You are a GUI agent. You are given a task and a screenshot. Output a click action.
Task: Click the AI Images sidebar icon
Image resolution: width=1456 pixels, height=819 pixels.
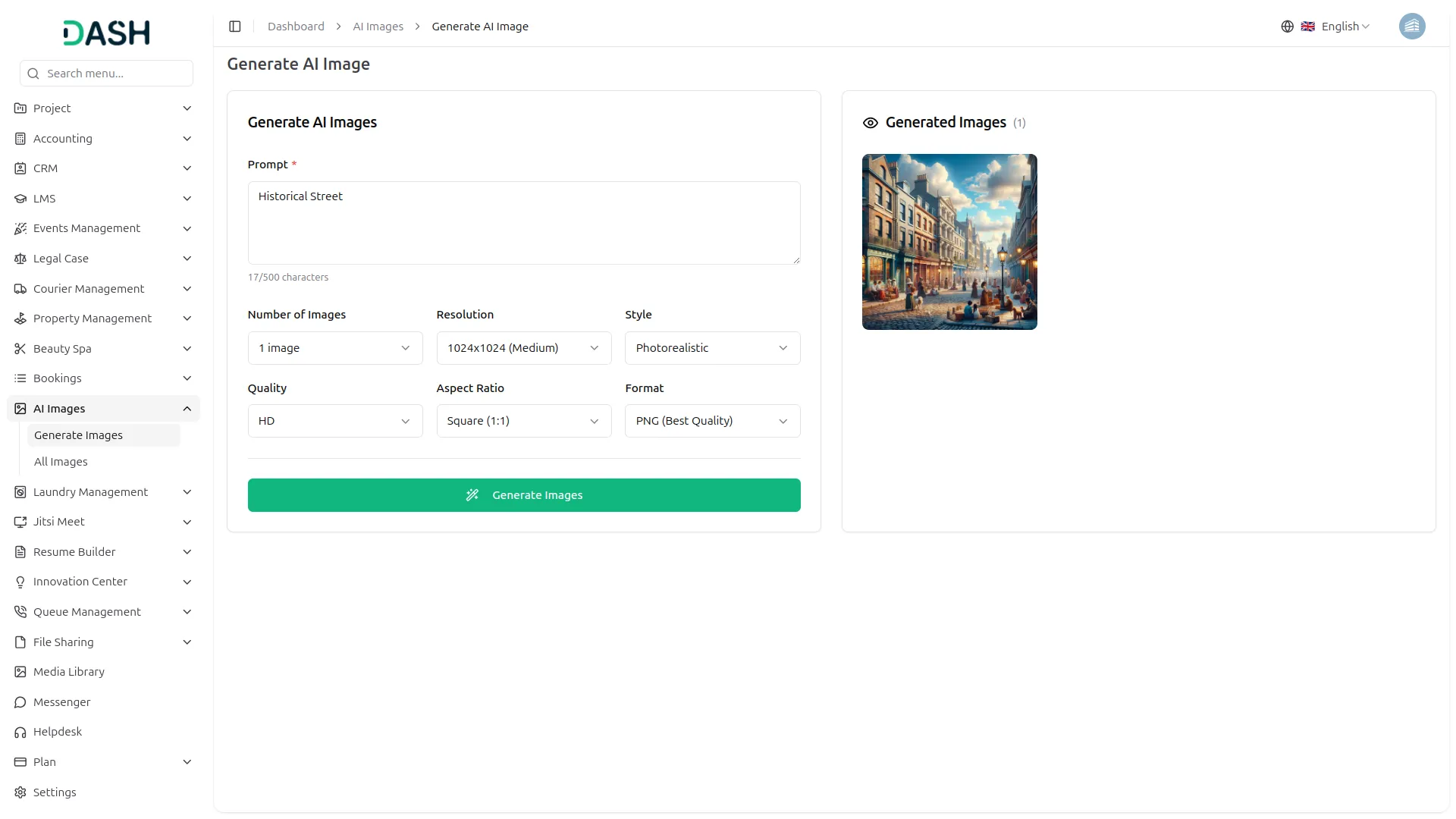[x=20, y=408]
